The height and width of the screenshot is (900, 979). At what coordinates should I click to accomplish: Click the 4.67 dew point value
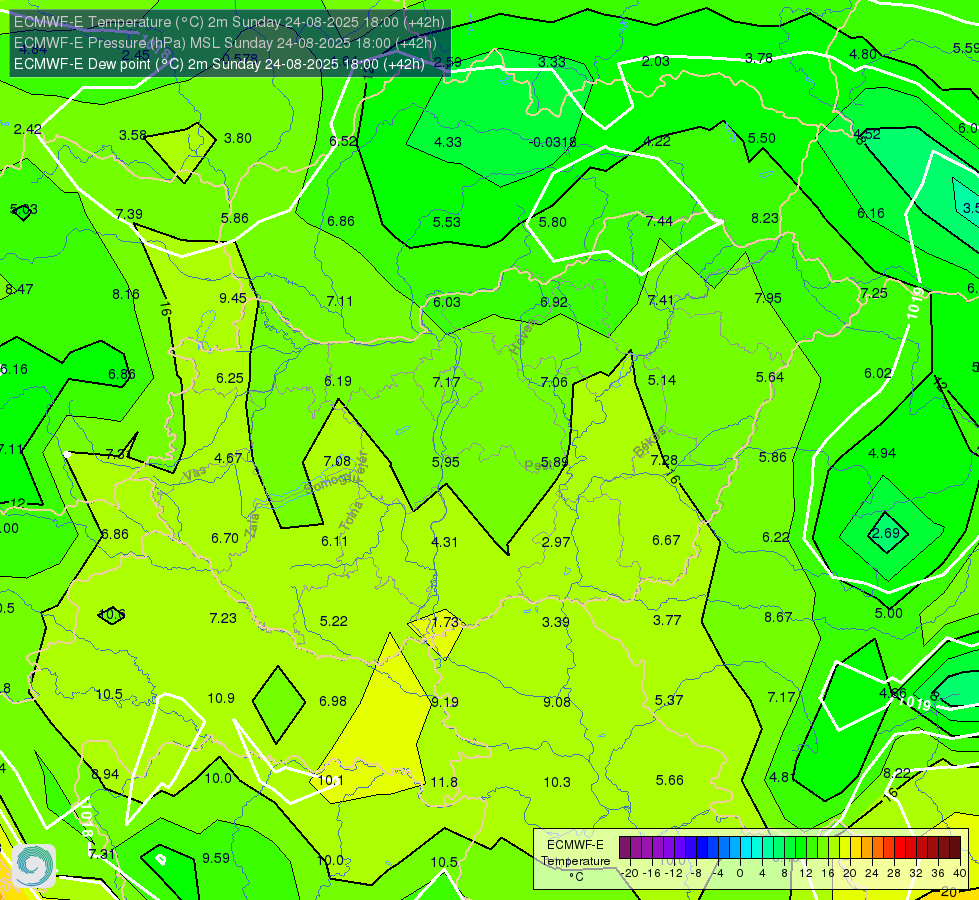click(x=228, y=458)
